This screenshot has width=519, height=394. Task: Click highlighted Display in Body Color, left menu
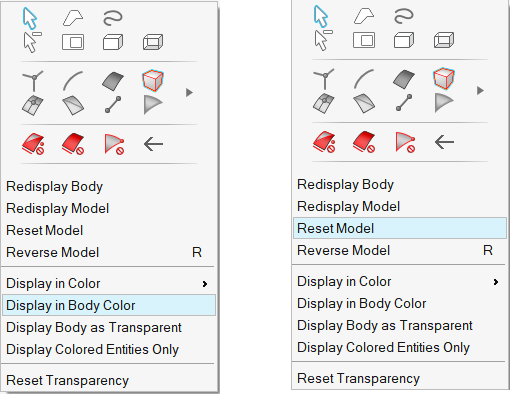click(x=109, y=305)
